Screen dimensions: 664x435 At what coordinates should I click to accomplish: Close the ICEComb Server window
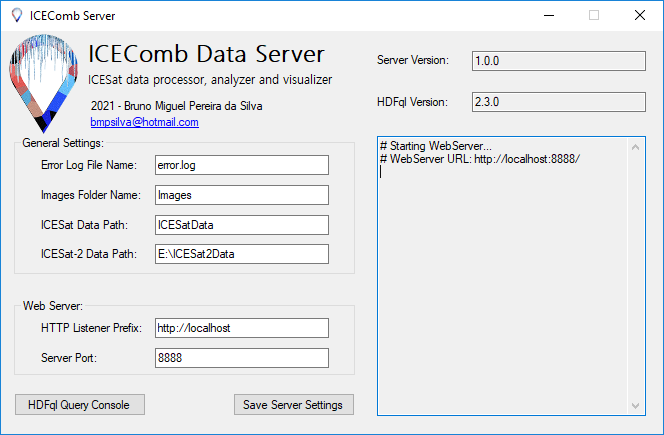(640, 16)
